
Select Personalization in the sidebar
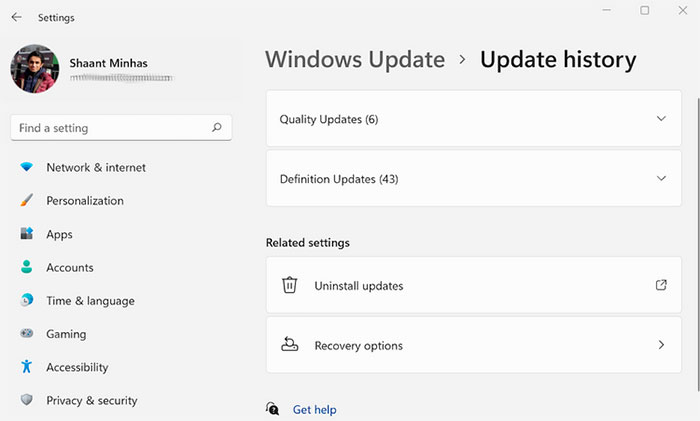tap(84, 201)
